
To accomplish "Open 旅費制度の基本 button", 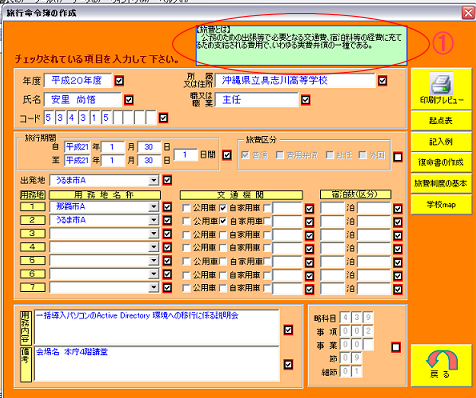I will (441, 183).
